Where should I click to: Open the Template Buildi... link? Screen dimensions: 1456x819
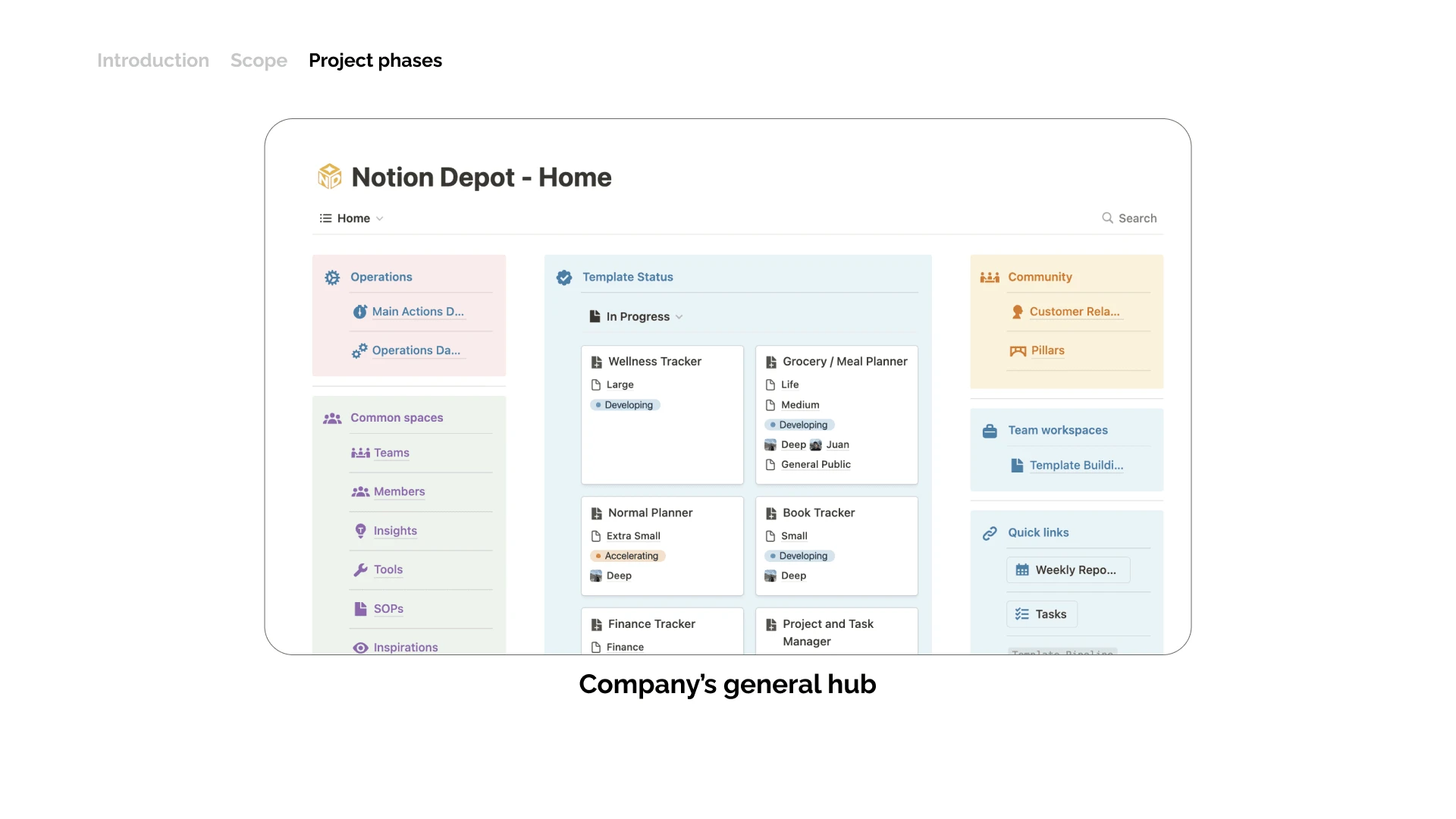1076,466
